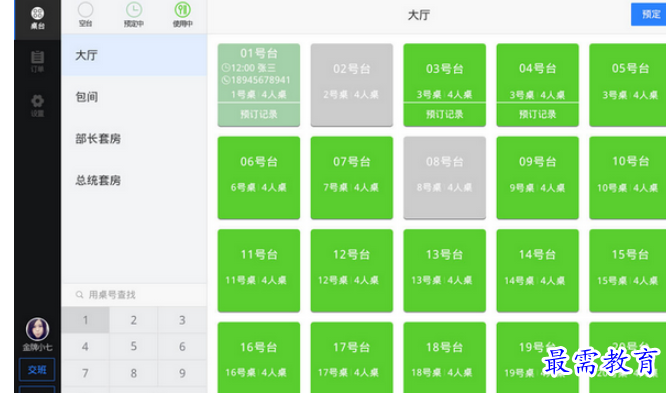Select the 包间 private room category
Image resolution: width=666 pixels, height=393 pixels.
coord(134,97)
